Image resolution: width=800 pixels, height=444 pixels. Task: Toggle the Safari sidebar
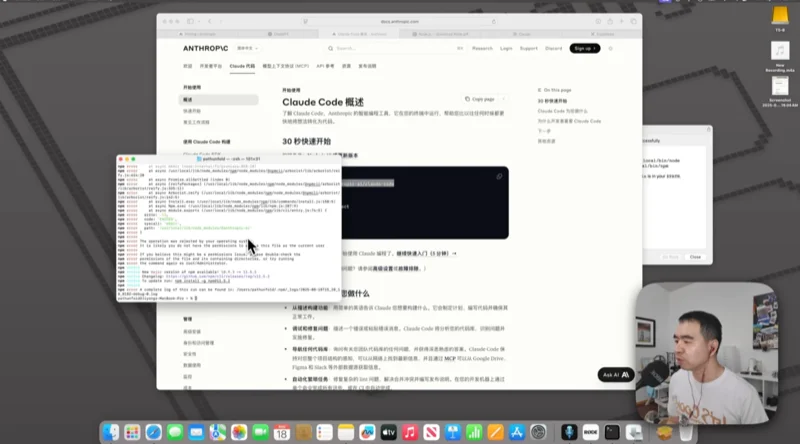190,21
